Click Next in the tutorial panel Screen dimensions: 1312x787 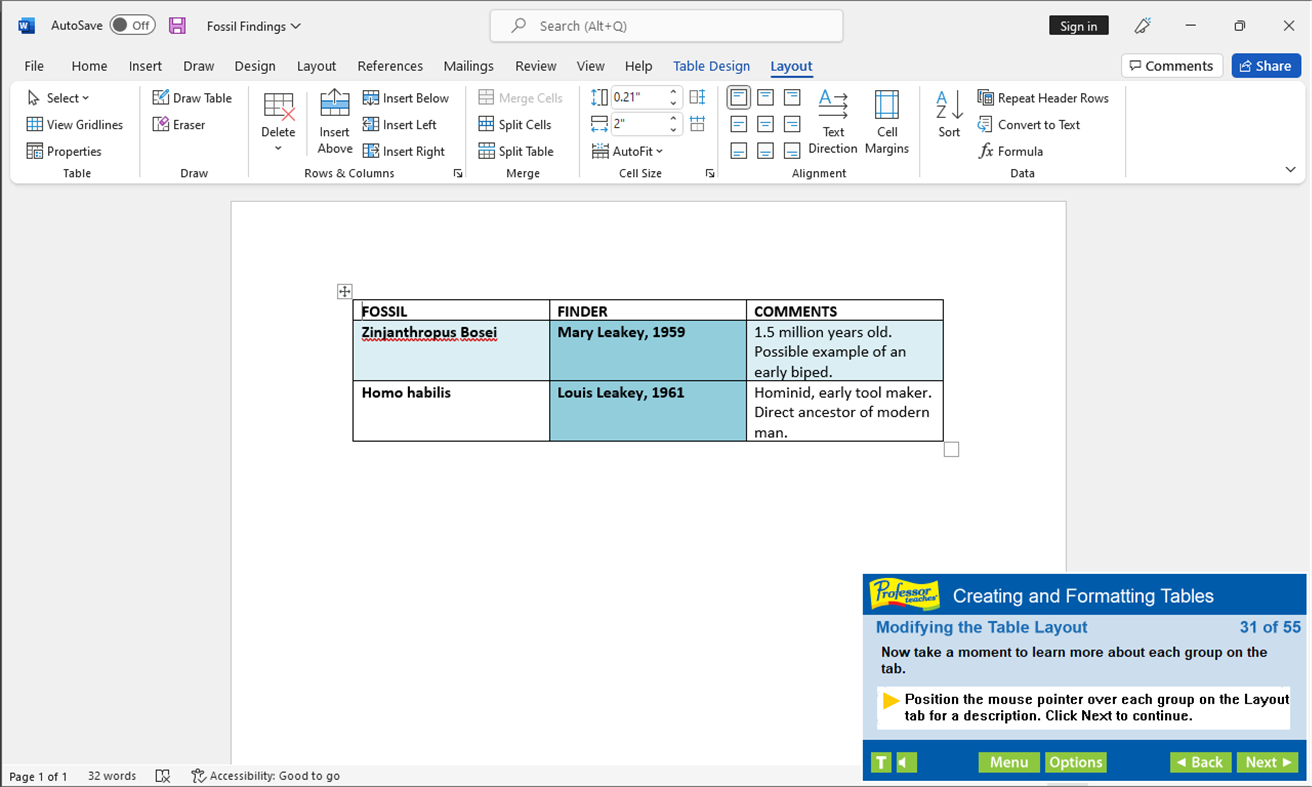pos(1267,761)
